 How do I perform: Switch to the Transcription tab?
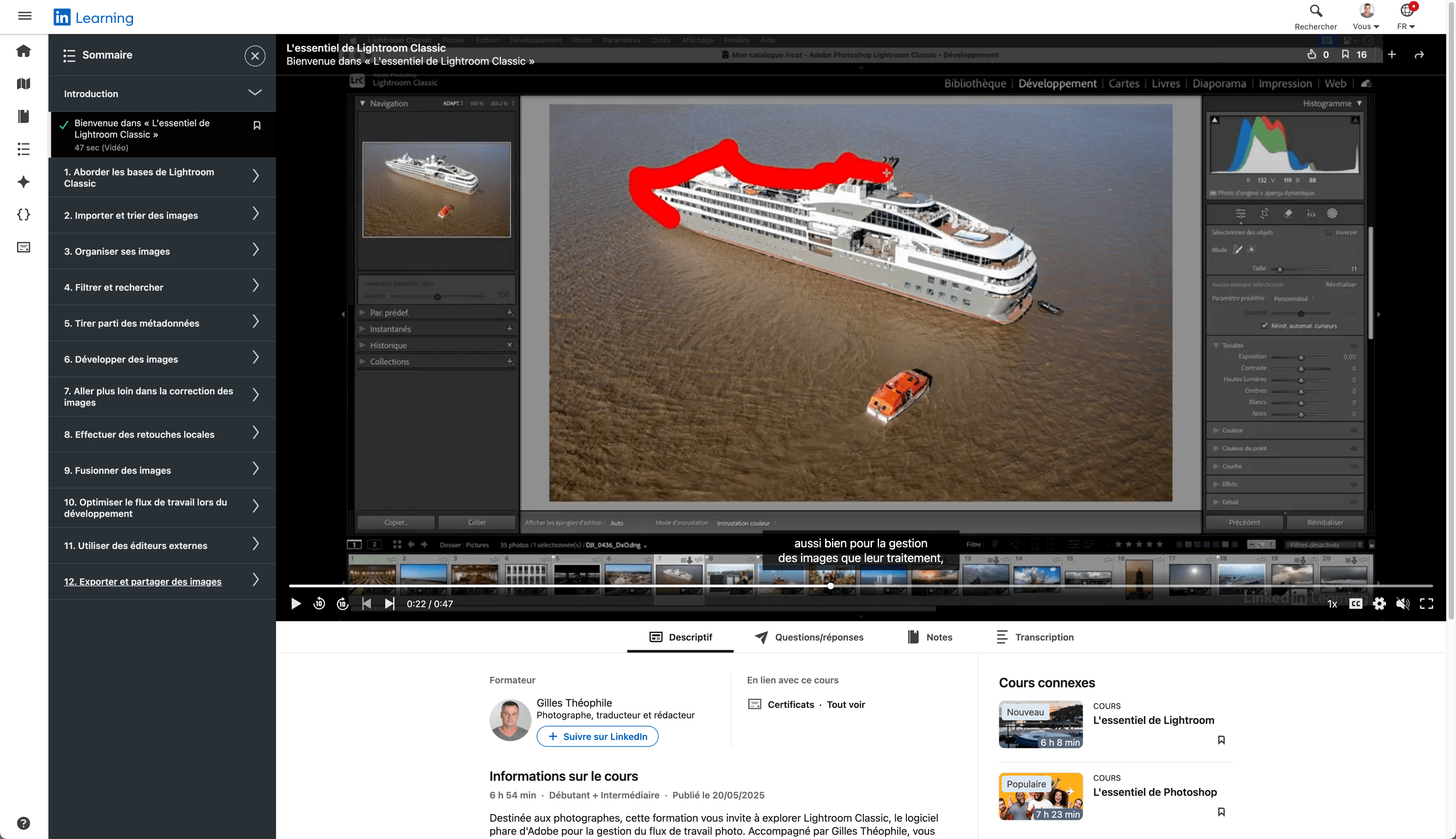1035,637
